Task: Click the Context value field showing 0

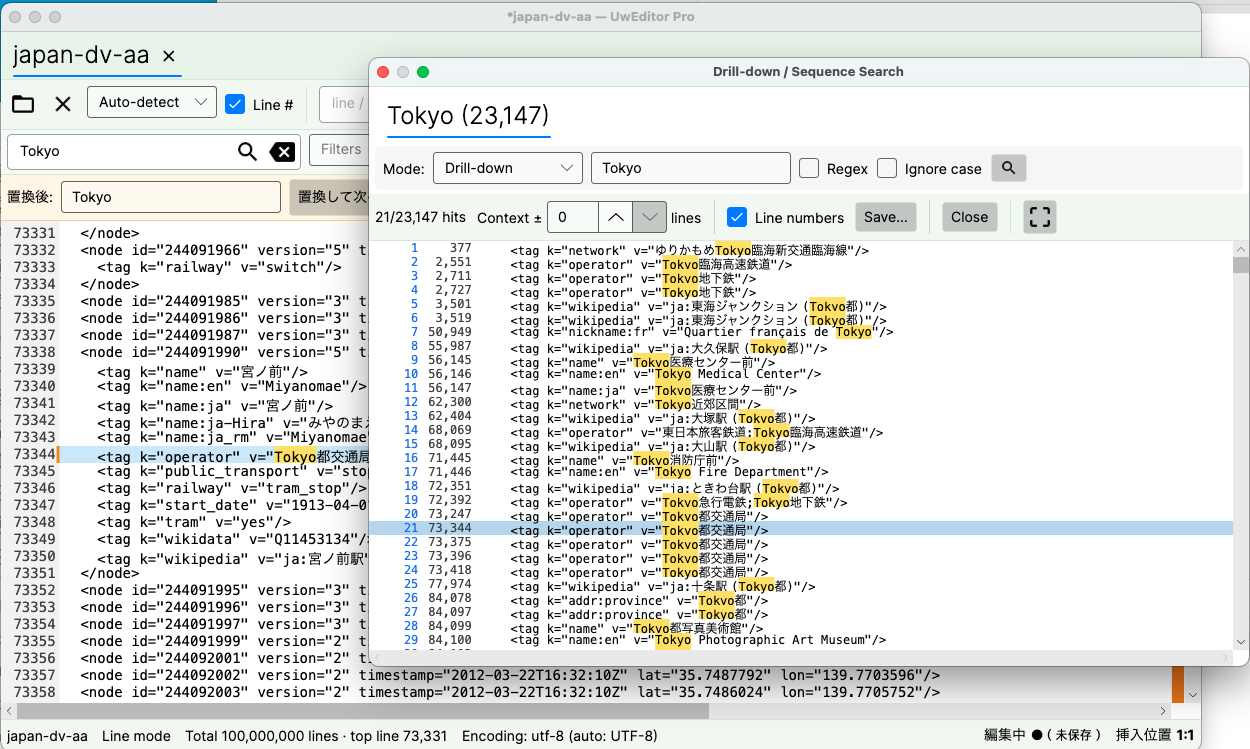Action: click(x=574, y=217)
